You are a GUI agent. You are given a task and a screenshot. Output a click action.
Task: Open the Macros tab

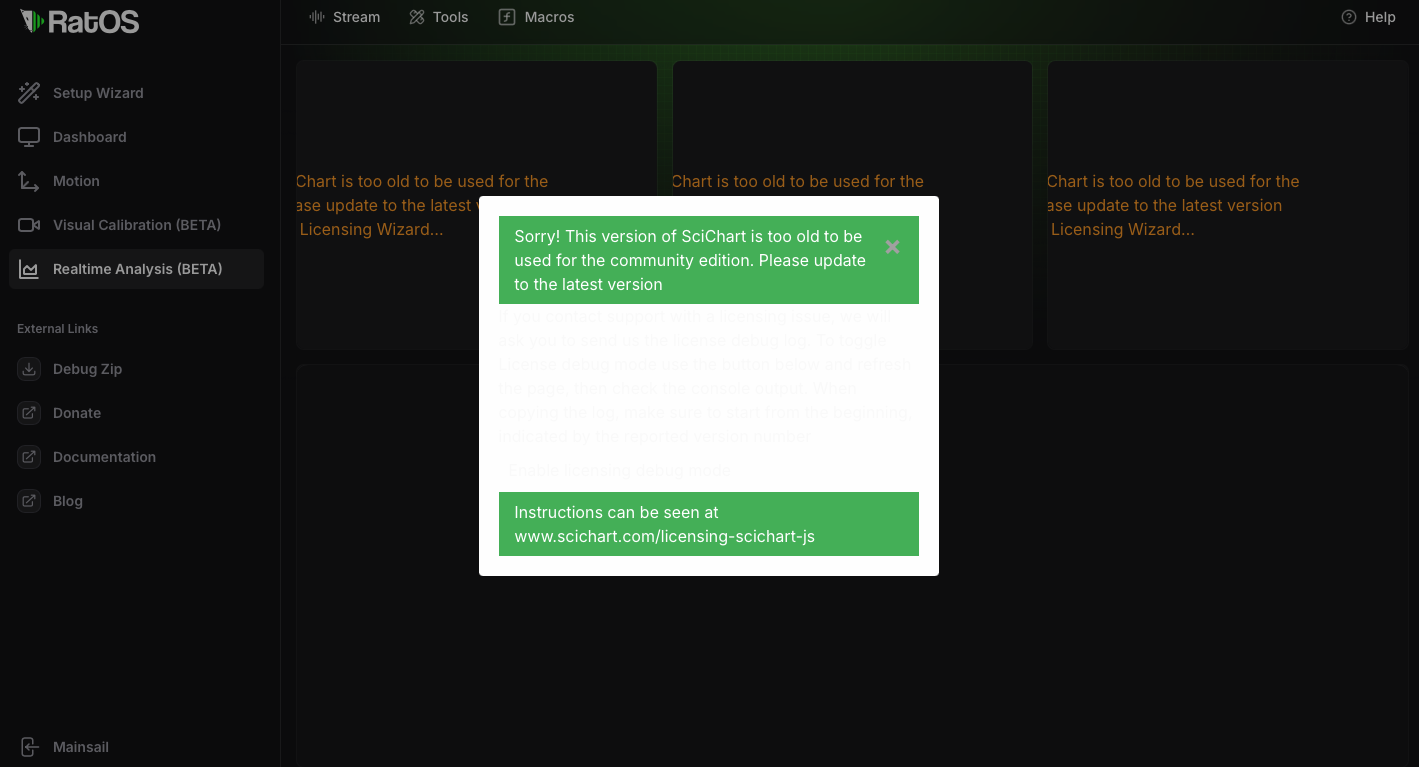536,17
